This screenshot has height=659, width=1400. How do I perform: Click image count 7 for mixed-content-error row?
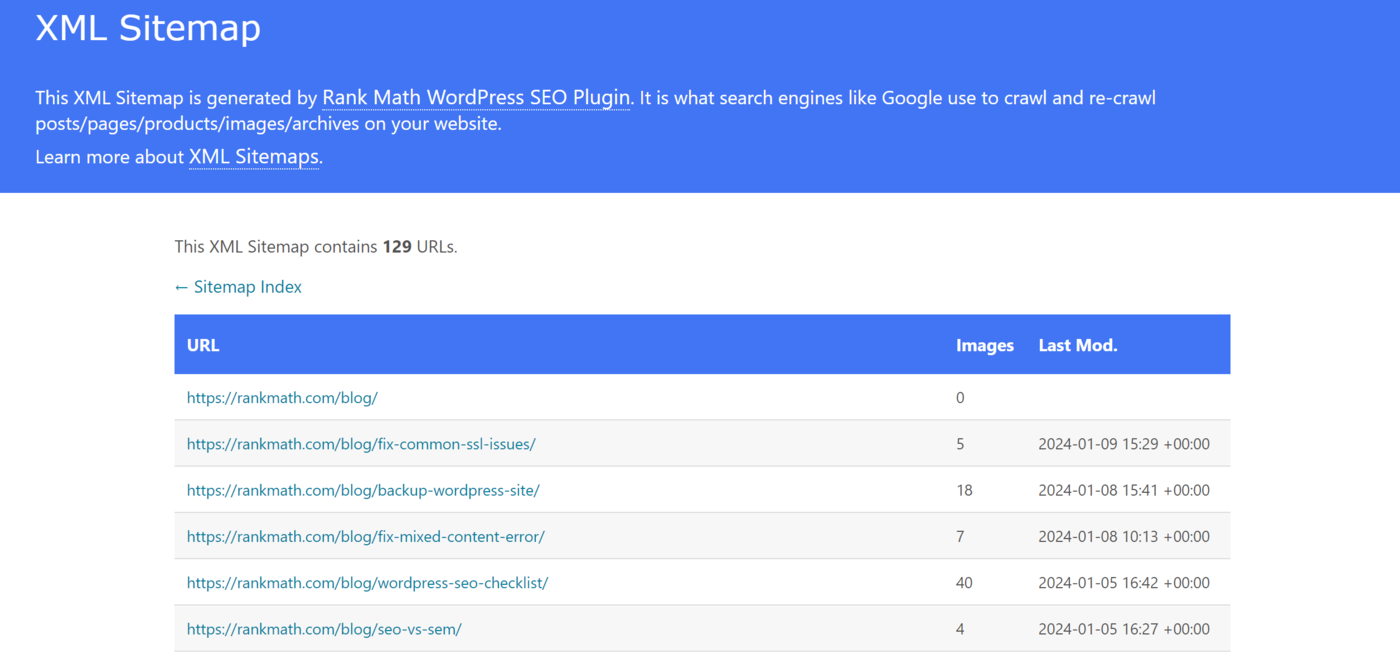pos(960,537)
